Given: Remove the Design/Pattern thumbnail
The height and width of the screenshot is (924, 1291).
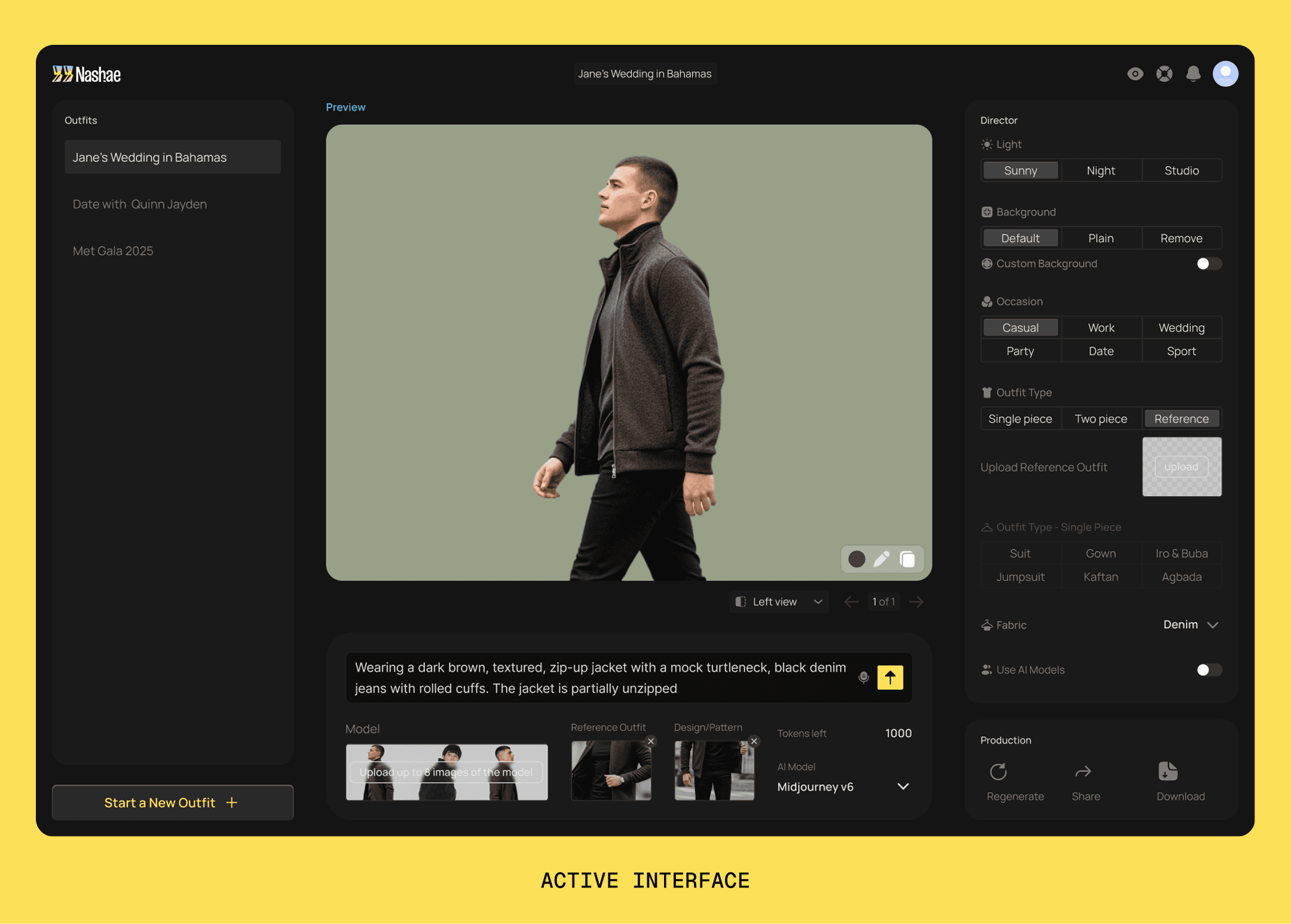Looking at the screenshot, I should 754,741.
